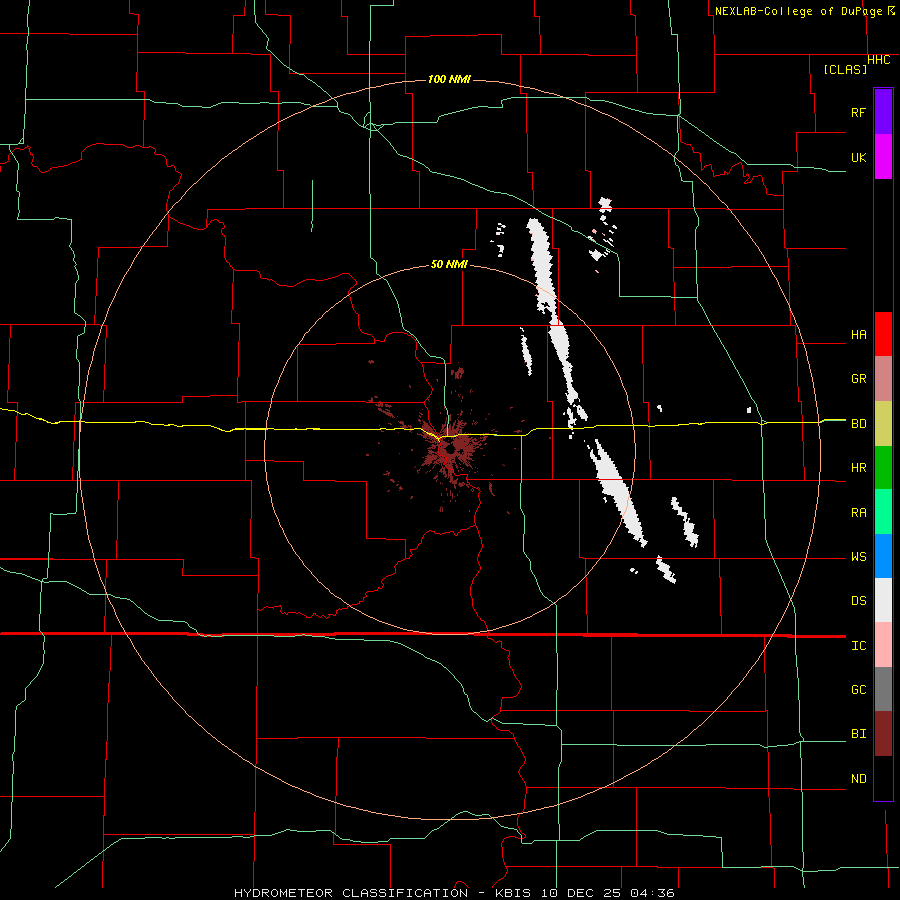This screenshot has height=900, width=900.
Task: Click the HHC product label
Action: click(x=879, y=60)
